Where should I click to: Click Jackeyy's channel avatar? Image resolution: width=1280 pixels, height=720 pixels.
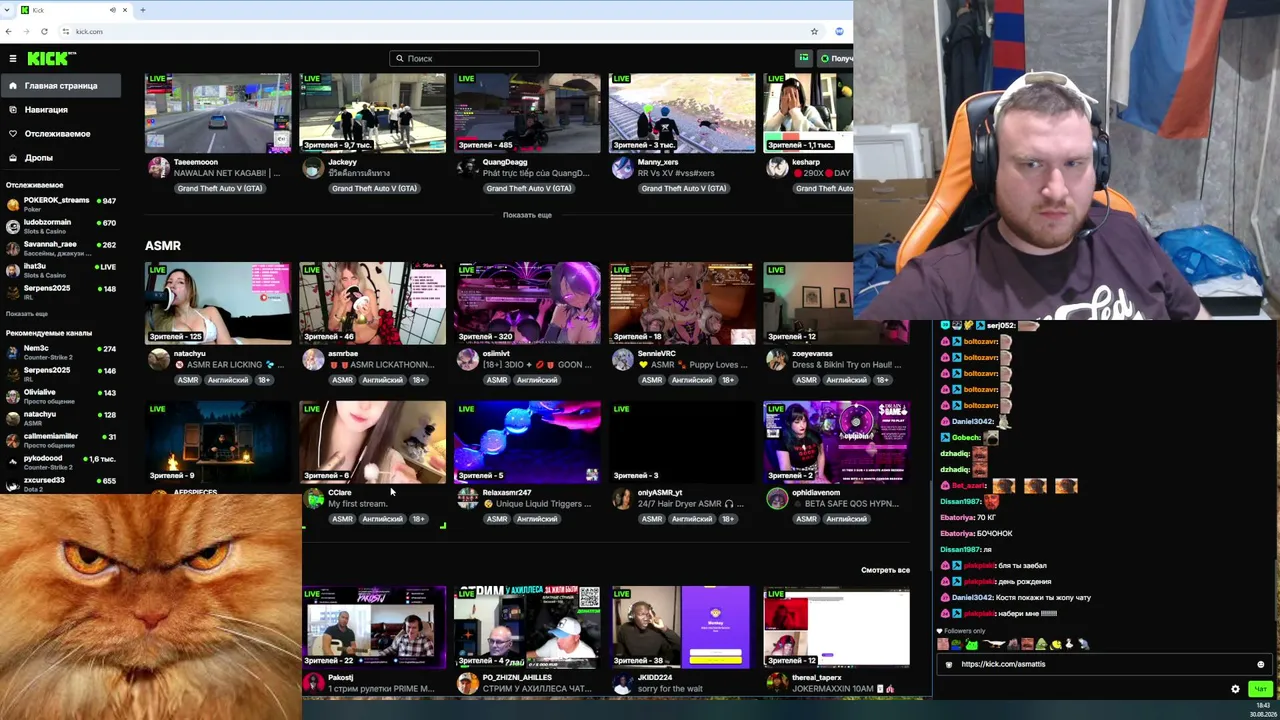click(x=313, y=168)
